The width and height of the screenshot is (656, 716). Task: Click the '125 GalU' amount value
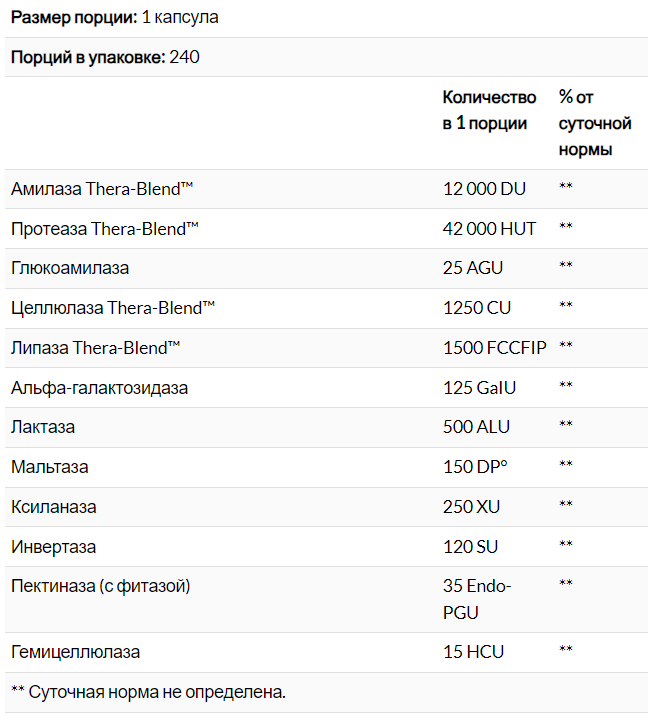[479, 387]
